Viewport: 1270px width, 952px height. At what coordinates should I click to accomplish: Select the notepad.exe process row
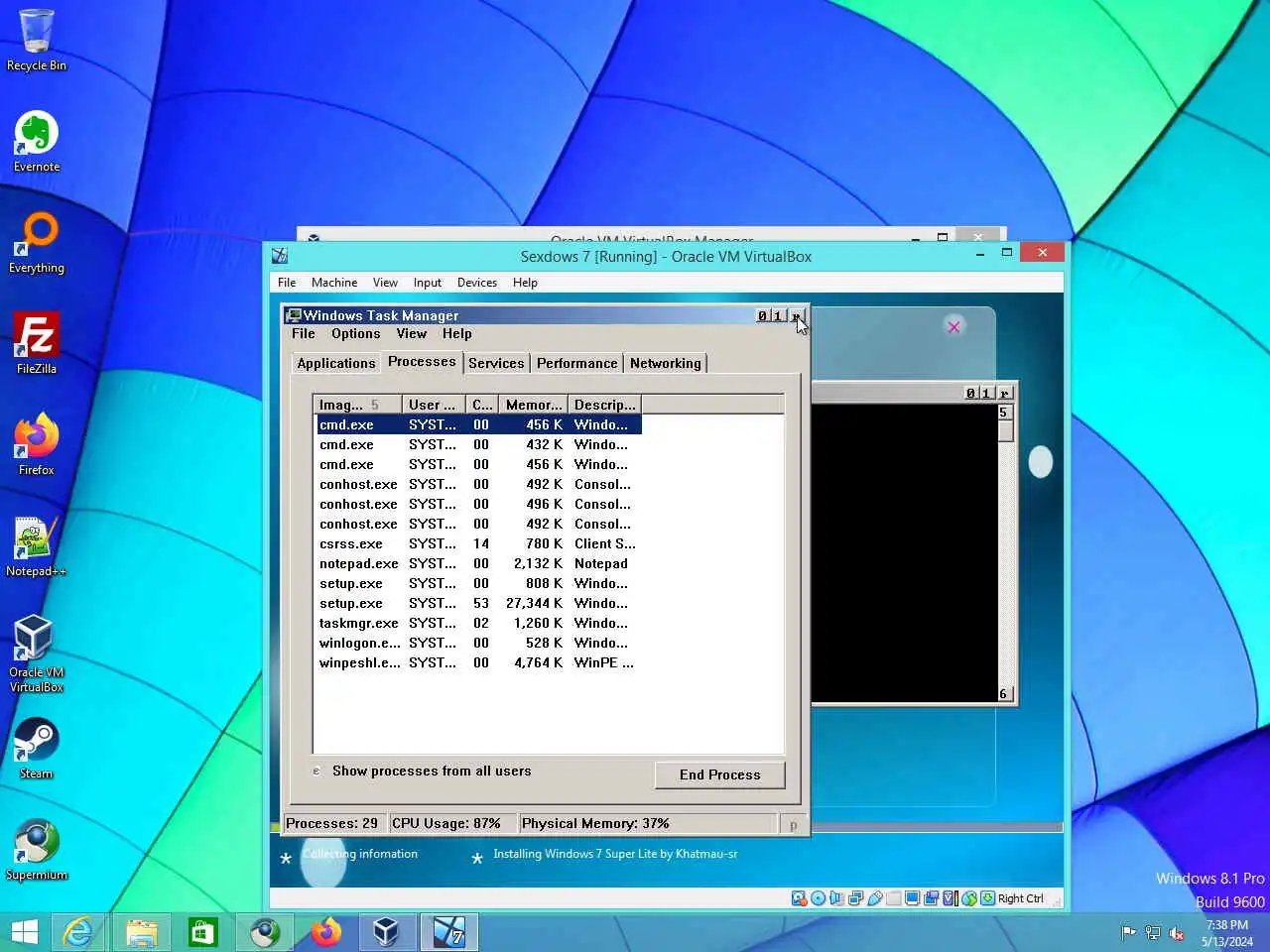tap(479, 563)
